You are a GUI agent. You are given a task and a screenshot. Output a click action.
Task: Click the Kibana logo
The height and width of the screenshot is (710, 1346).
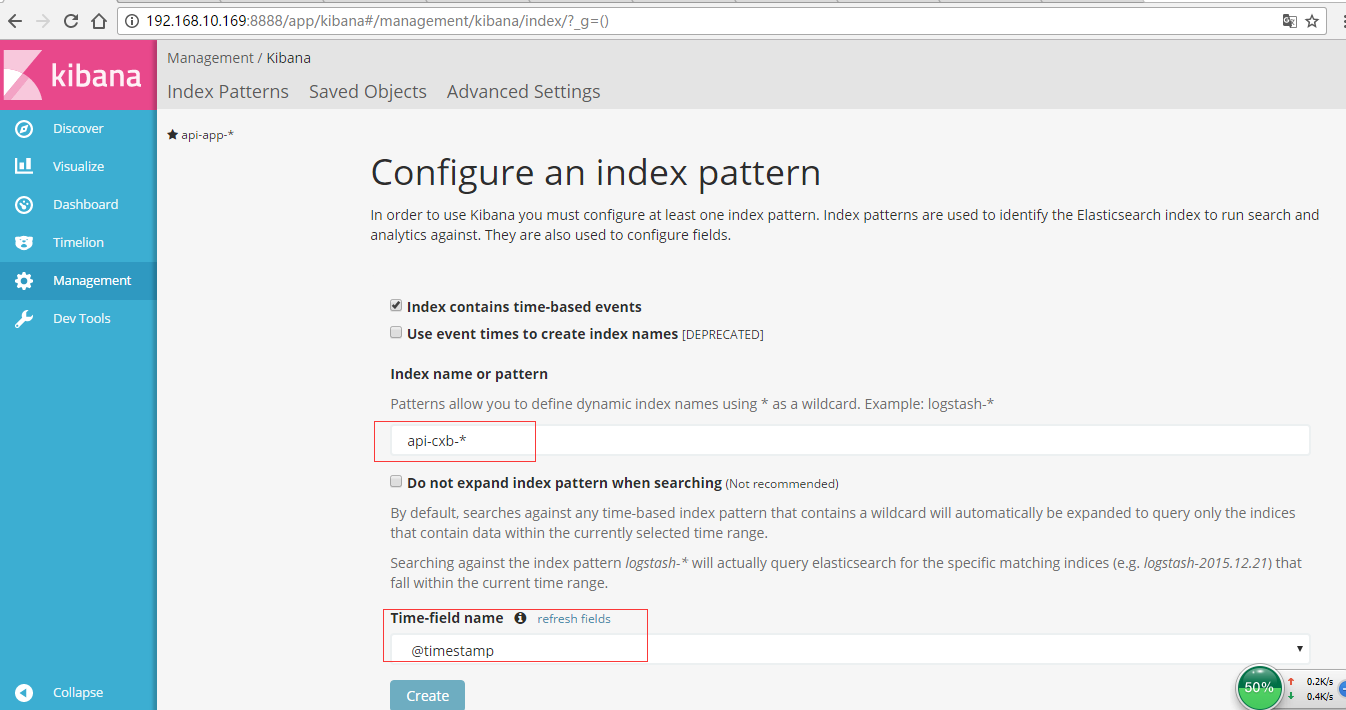pos(78,75)
